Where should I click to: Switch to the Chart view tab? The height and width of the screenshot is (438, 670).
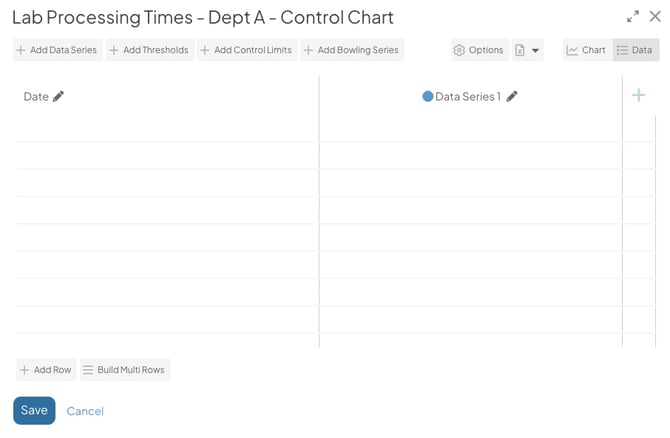pyautogui.click(x=588, y=50)
